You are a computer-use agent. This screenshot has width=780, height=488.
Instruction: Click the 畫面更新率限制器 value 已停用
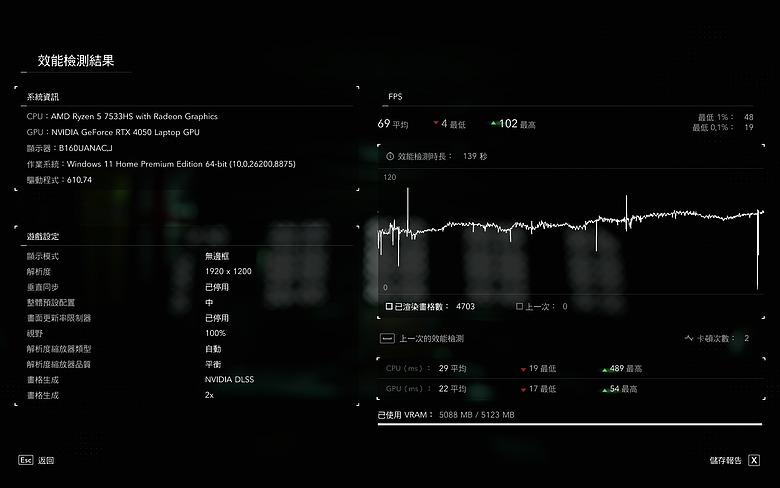tap(217, 318)
